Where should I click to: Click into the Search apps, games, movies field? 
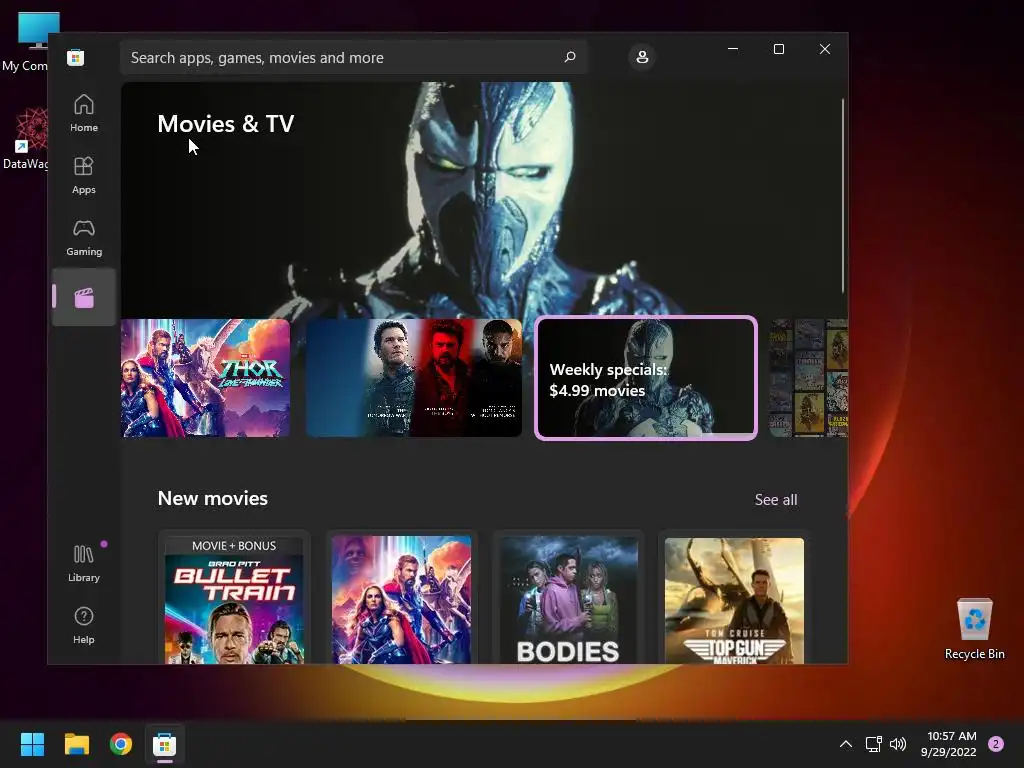353,57
